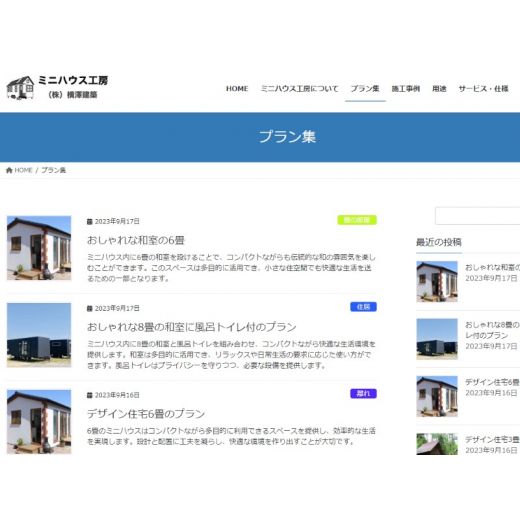520x520 pixels.
Task: Select the プラン集 navigation tab
Action: (365, 89)
